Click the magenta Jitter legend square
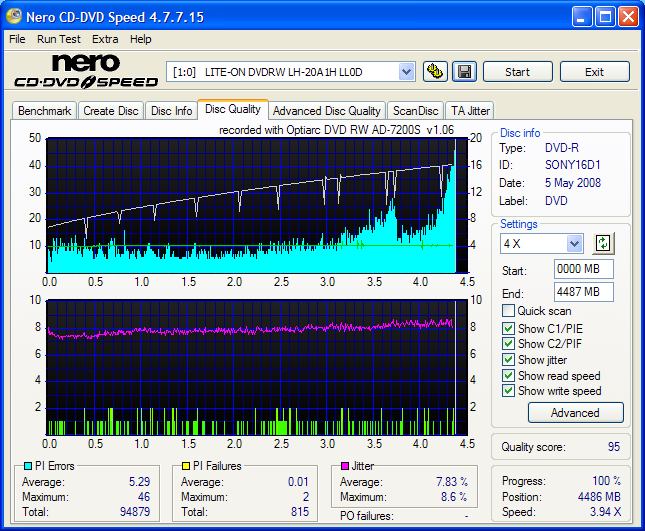 click(x=343, y=466)
